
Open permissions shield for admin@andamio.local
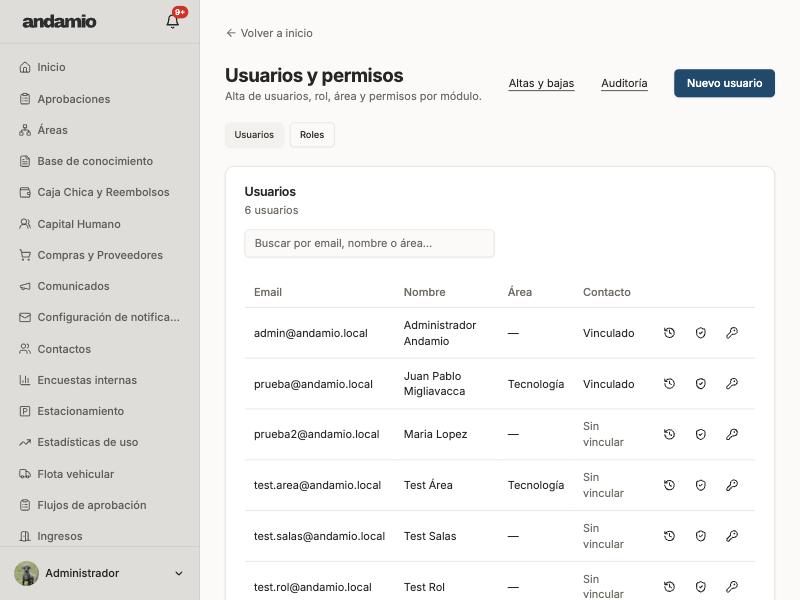[701, 333]
